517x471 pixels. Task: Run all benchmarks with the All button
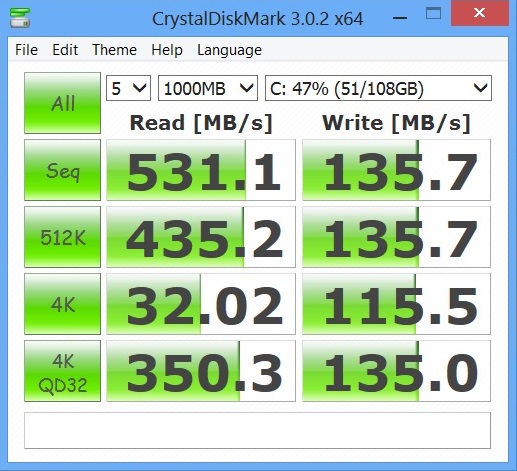(62, 103)
